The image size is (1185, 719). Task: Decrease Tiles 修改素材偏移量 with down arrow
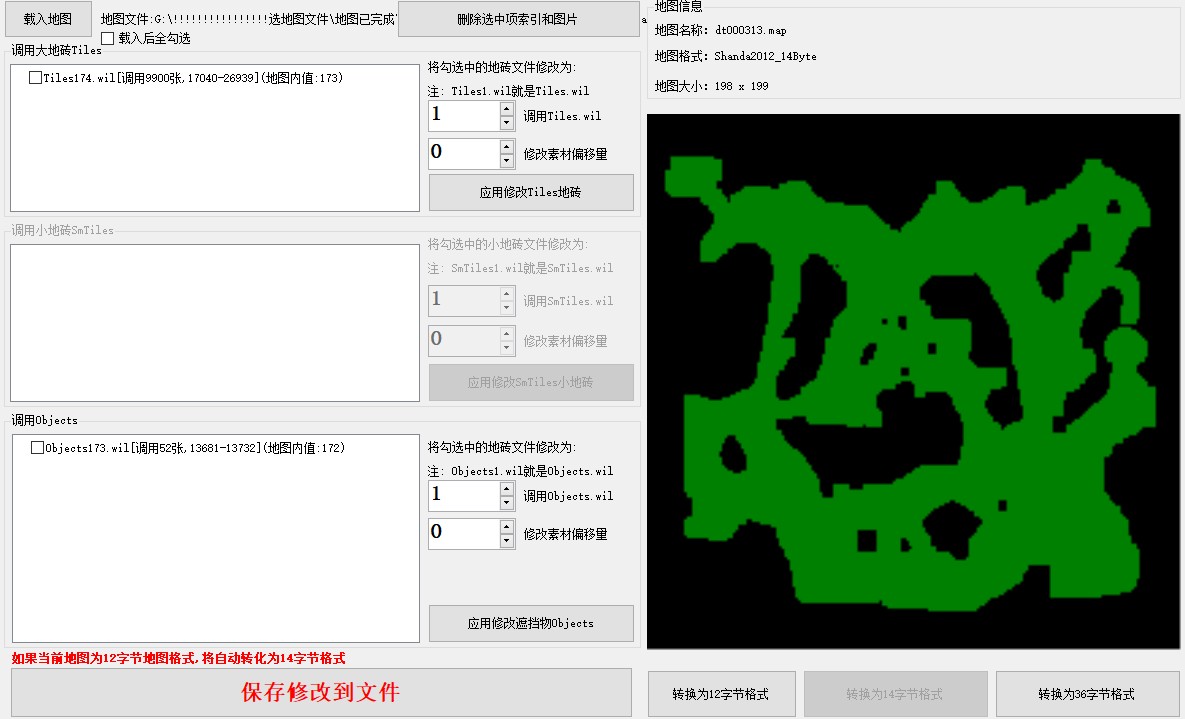point(507,161)
